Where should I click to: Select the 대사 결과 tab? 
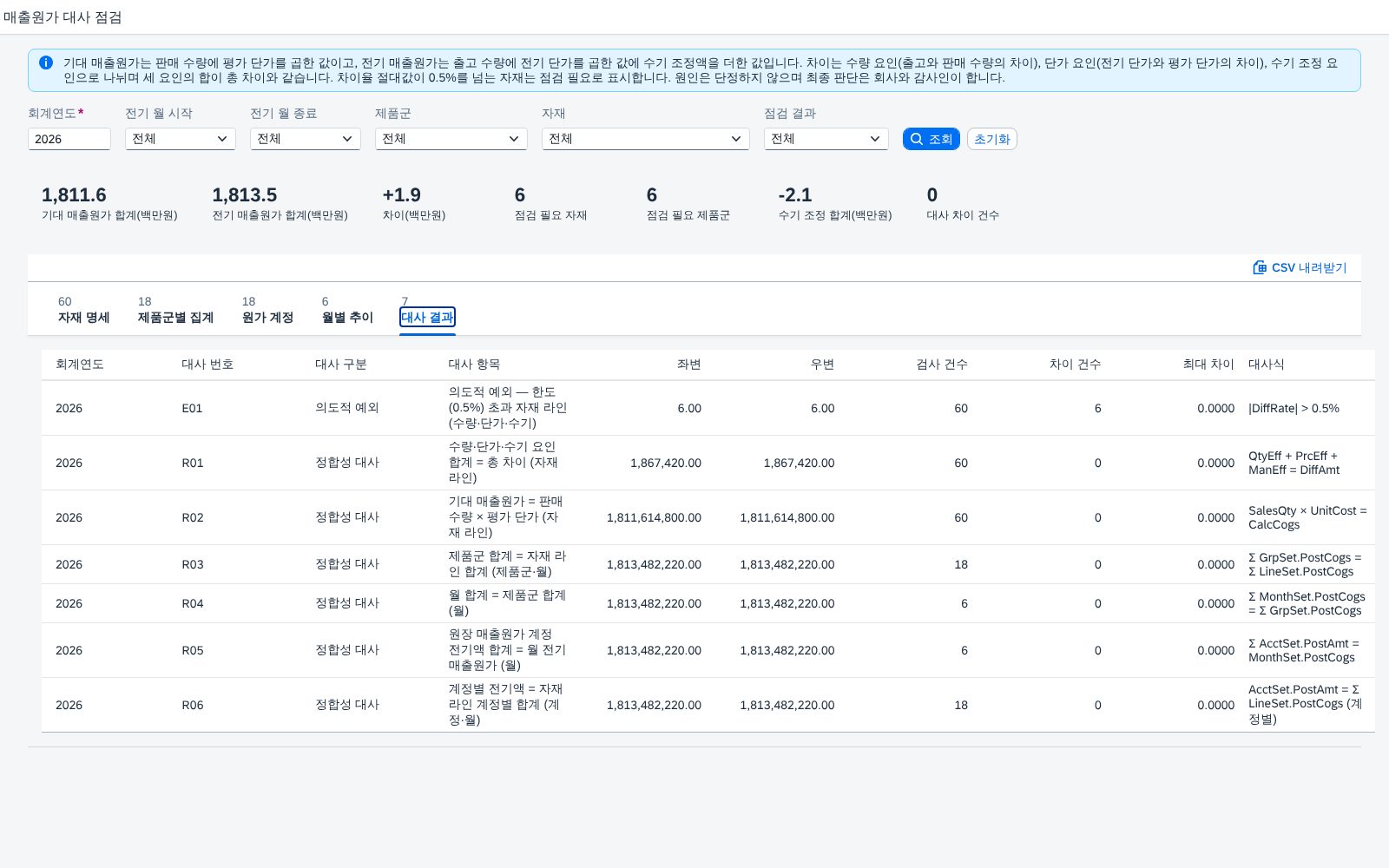point(427,318)
